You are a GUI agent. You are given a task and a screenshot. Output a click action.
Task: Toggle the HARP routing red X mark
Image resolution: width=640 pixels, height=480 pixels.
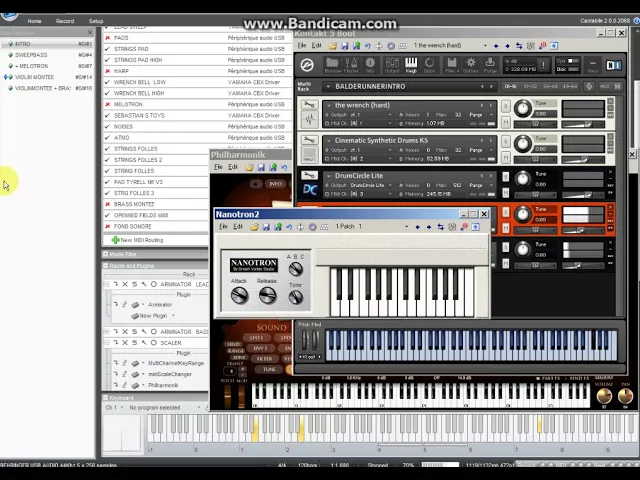(x=107, y=71)
